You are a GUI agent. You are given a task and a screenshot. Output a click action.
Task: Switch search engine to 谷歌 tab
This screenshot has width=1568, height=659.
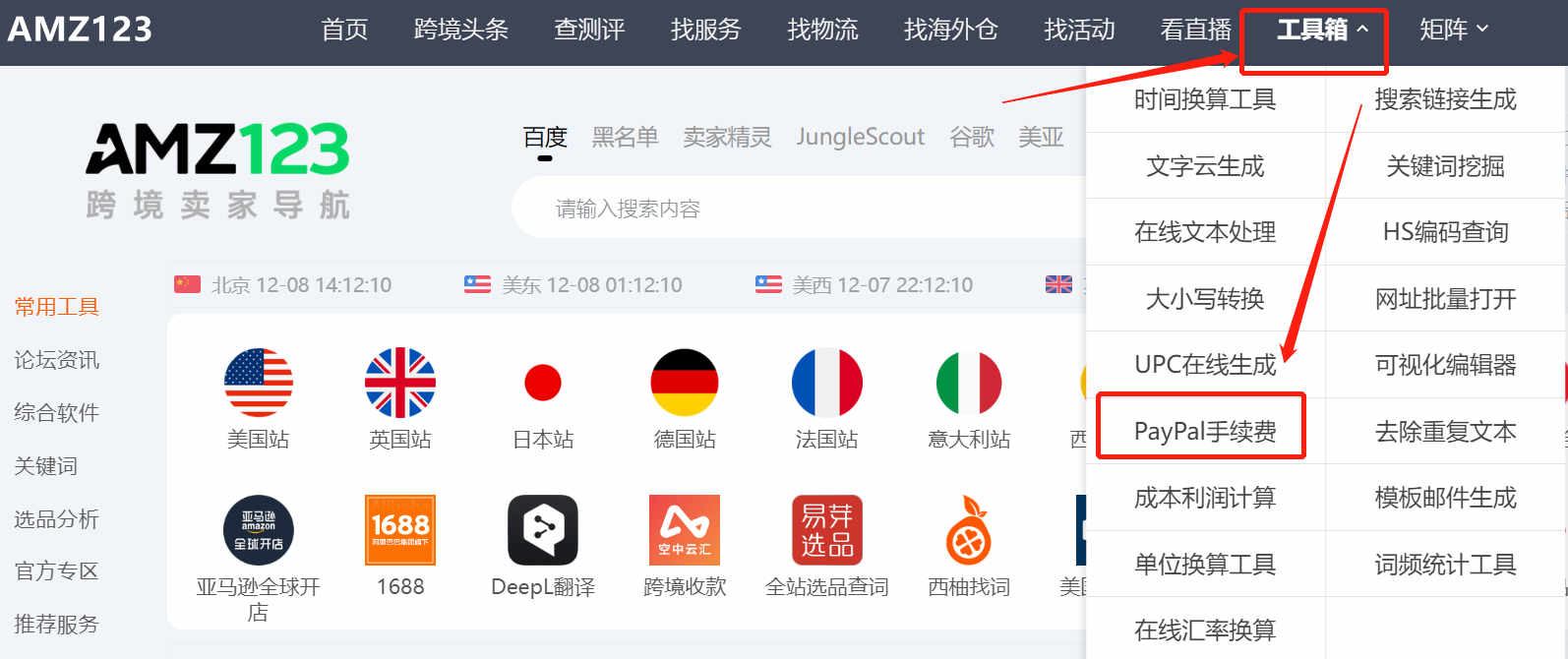point(972,137)
